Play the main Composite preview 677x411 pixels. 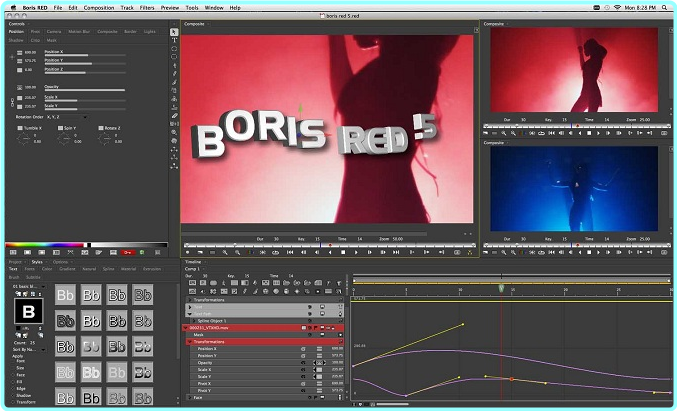click(x=356, y=252)
